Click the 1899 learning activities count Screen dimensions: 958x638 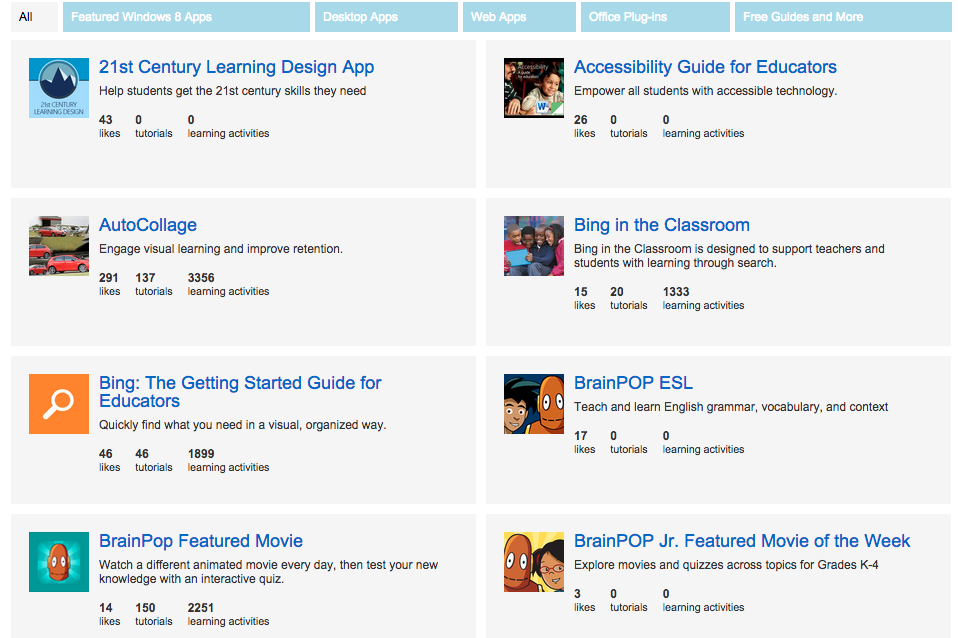pos(201,453)
